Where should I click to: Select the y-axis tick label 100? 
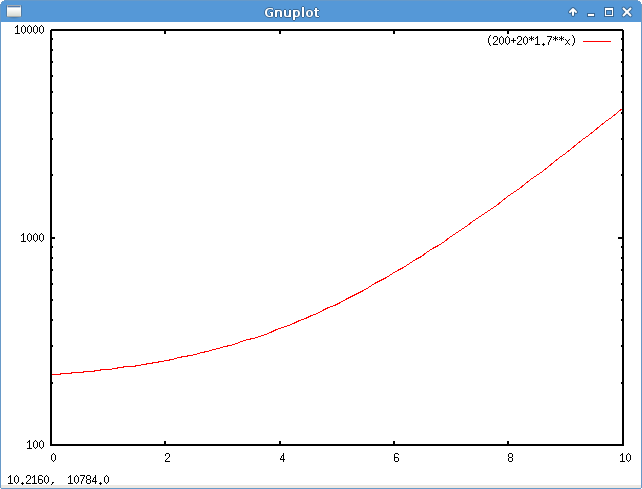pos(34,445)
